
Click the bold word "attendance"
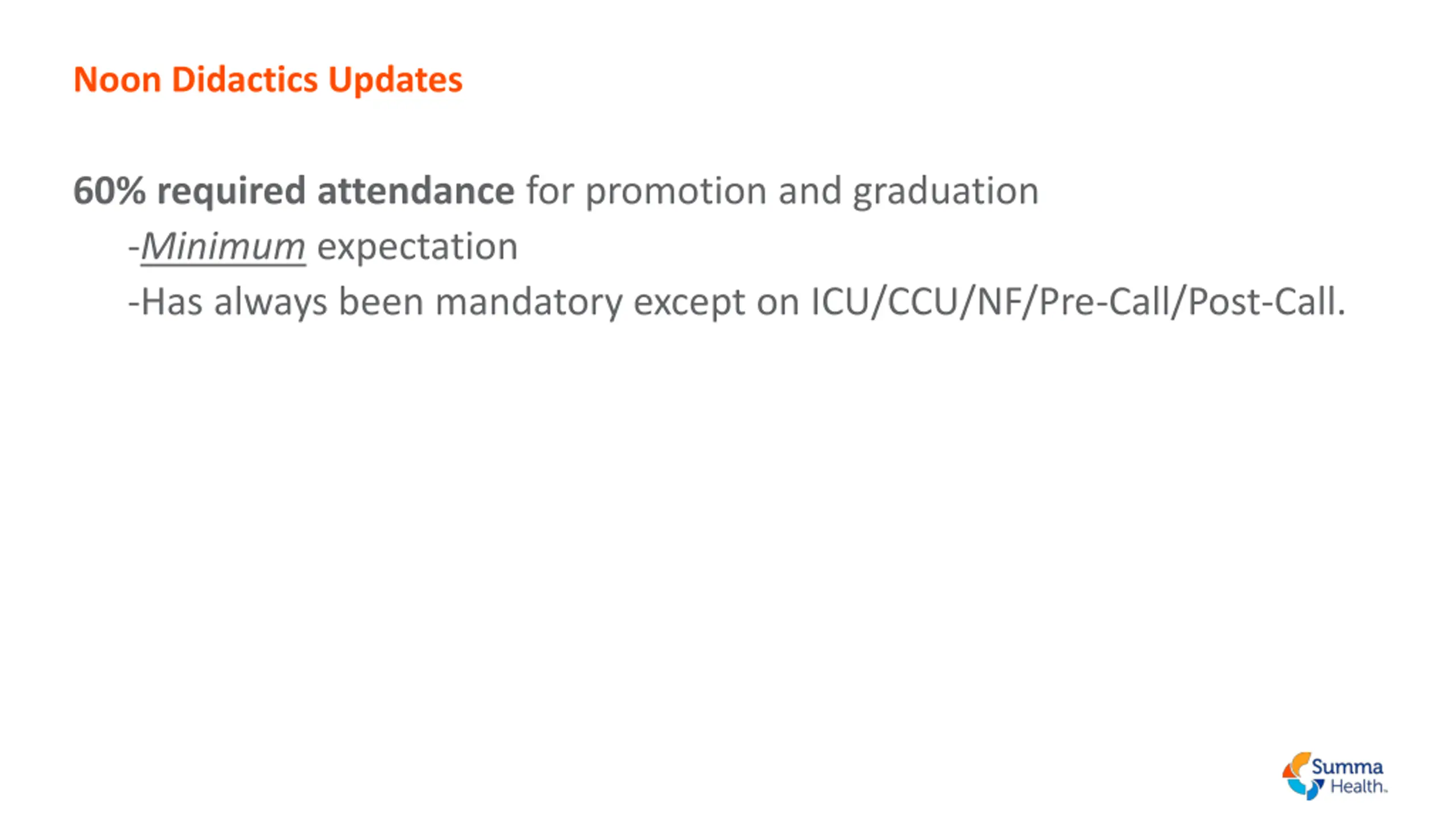[416, 191]
